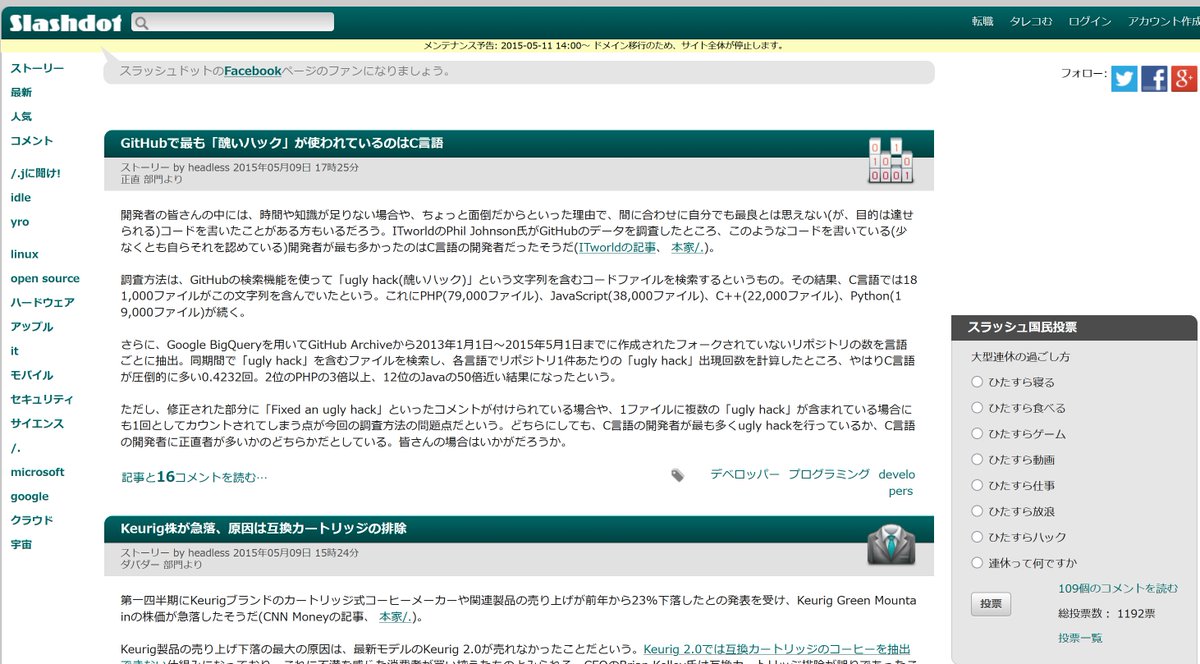Select the ひたすらゲーム poll option

click(977, 434)
